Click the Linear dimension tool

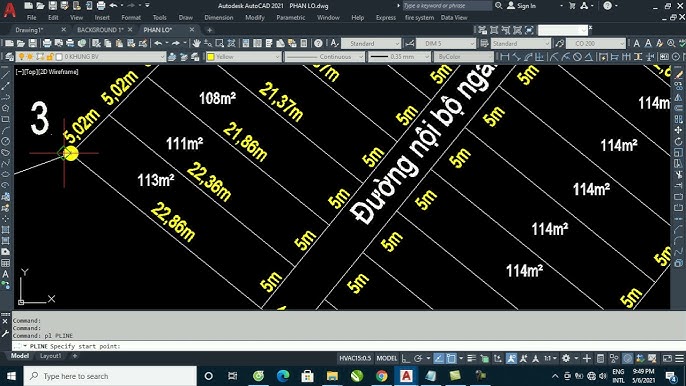(x=504, y=57)
